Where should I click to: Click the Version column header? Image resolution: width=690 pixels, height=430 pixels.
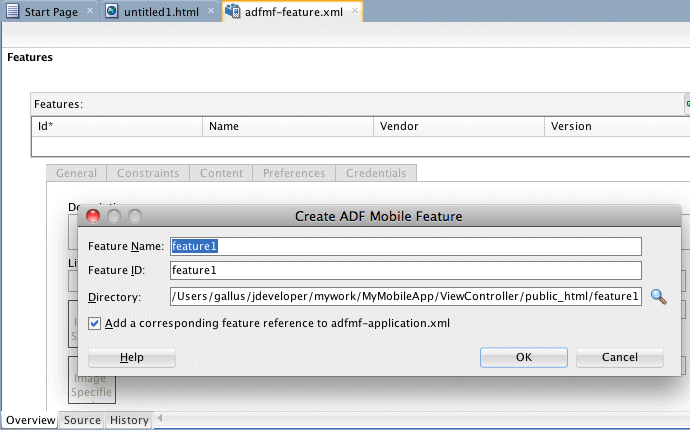pos(617,126)
